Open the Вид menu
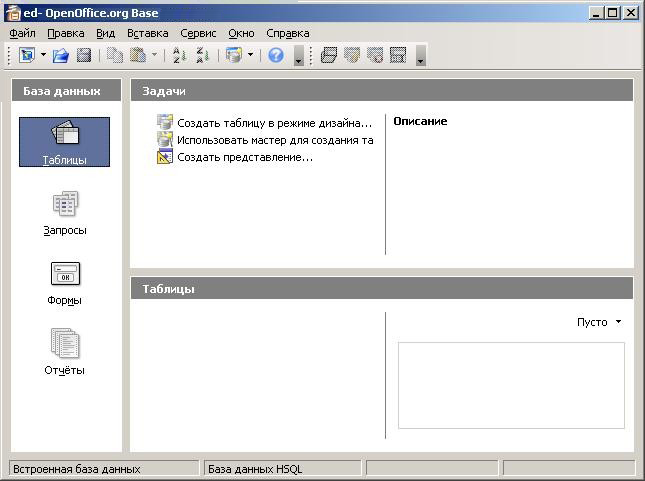This screenshot has height=481, width=645. 105,33
